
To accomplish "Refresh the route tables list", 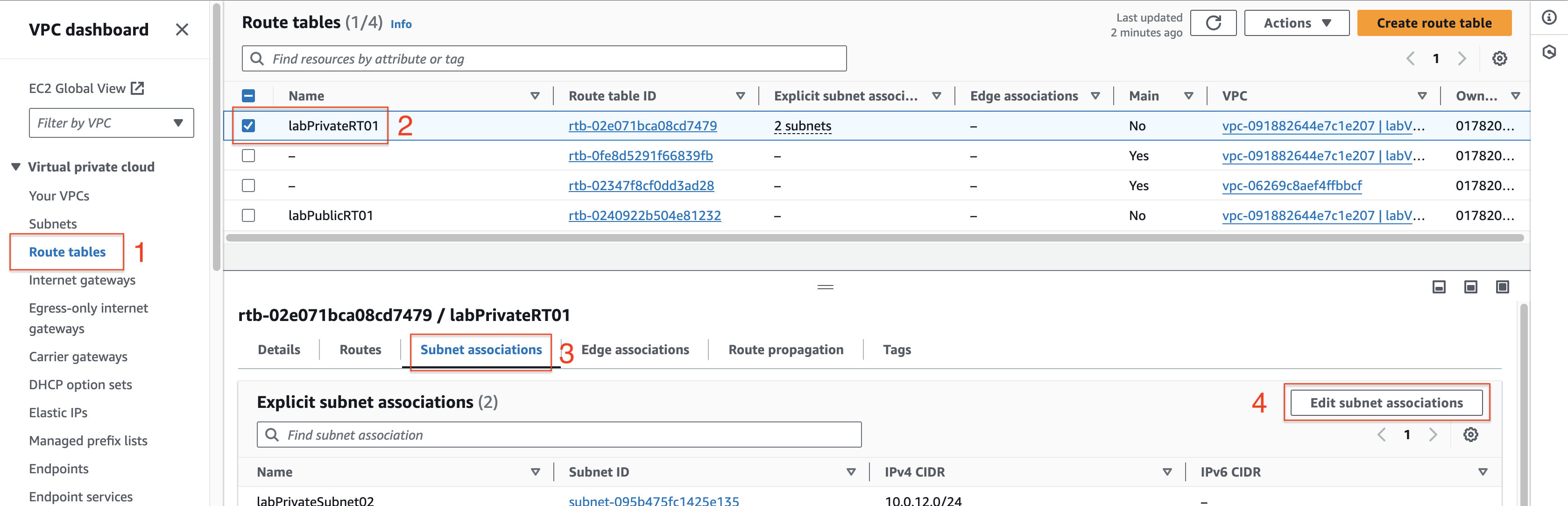I will (1213, 23).
